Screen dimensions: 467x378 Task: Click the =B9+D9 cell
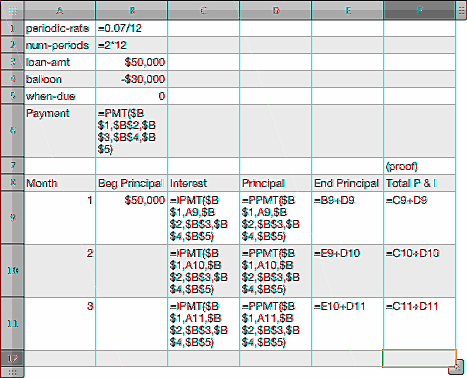(x=348, y=218)
